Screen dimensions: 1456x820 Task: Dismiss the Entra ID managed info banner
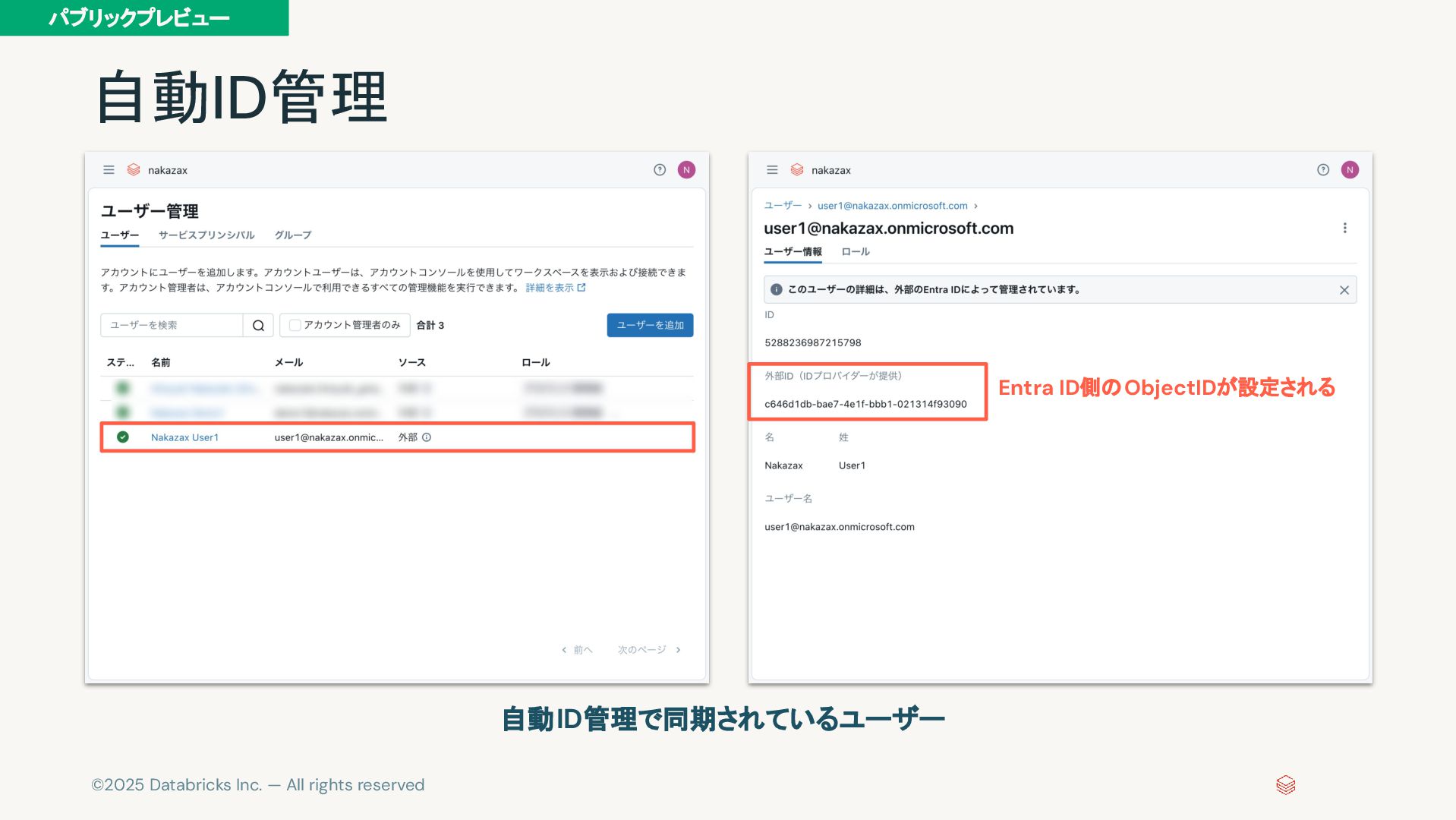pos(1344,290)
